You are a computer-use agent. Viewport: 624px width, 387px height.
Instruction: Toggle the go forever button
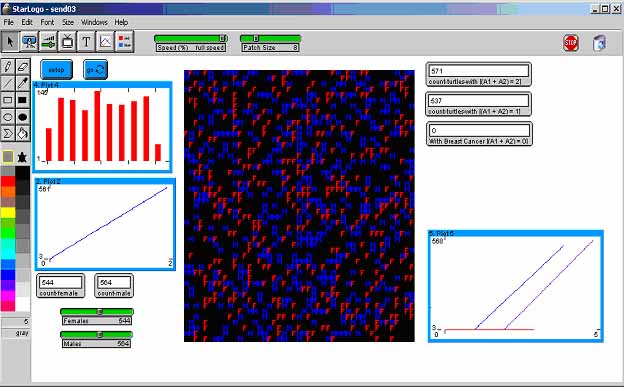pyautogui.click(x=95, y=70)
